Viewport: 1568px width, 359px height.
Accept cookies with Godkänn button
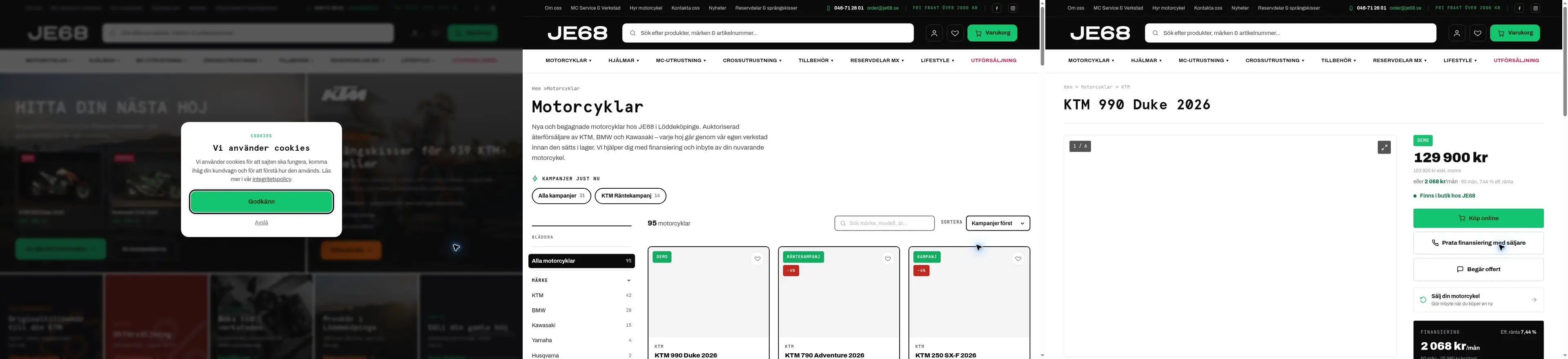point(261,202)
